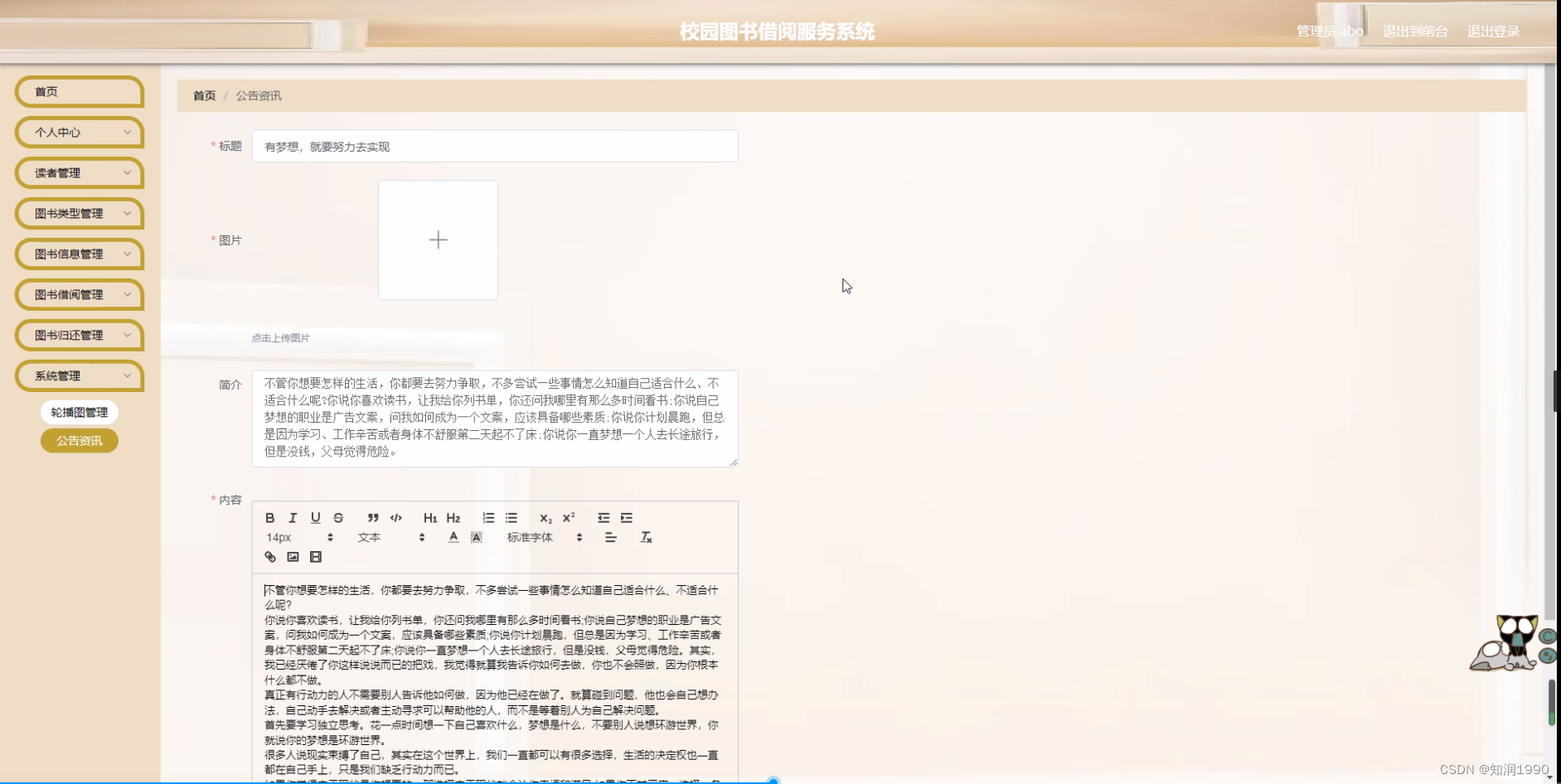Click the 点击上传图片 upload link

click(279, 337)
